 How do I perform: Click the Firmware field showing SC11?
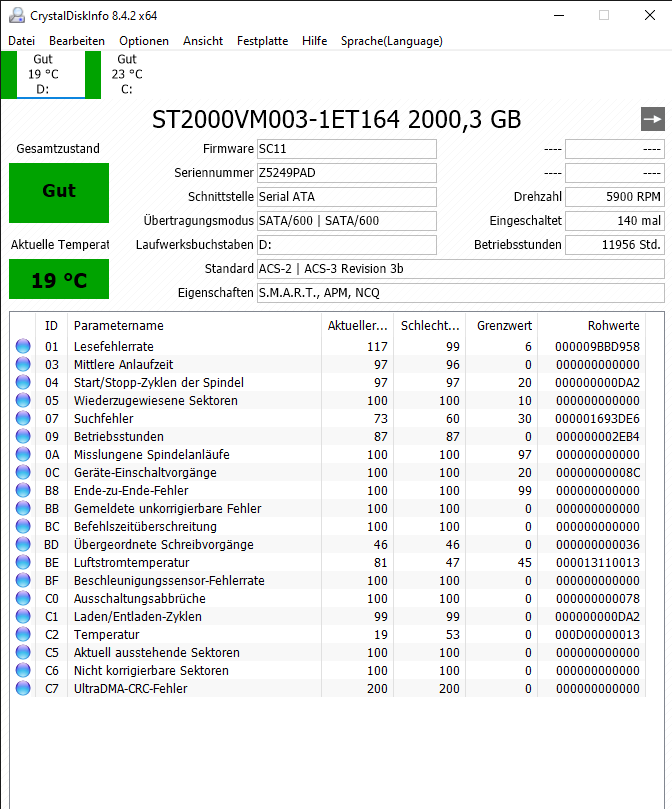pos(347,149)
